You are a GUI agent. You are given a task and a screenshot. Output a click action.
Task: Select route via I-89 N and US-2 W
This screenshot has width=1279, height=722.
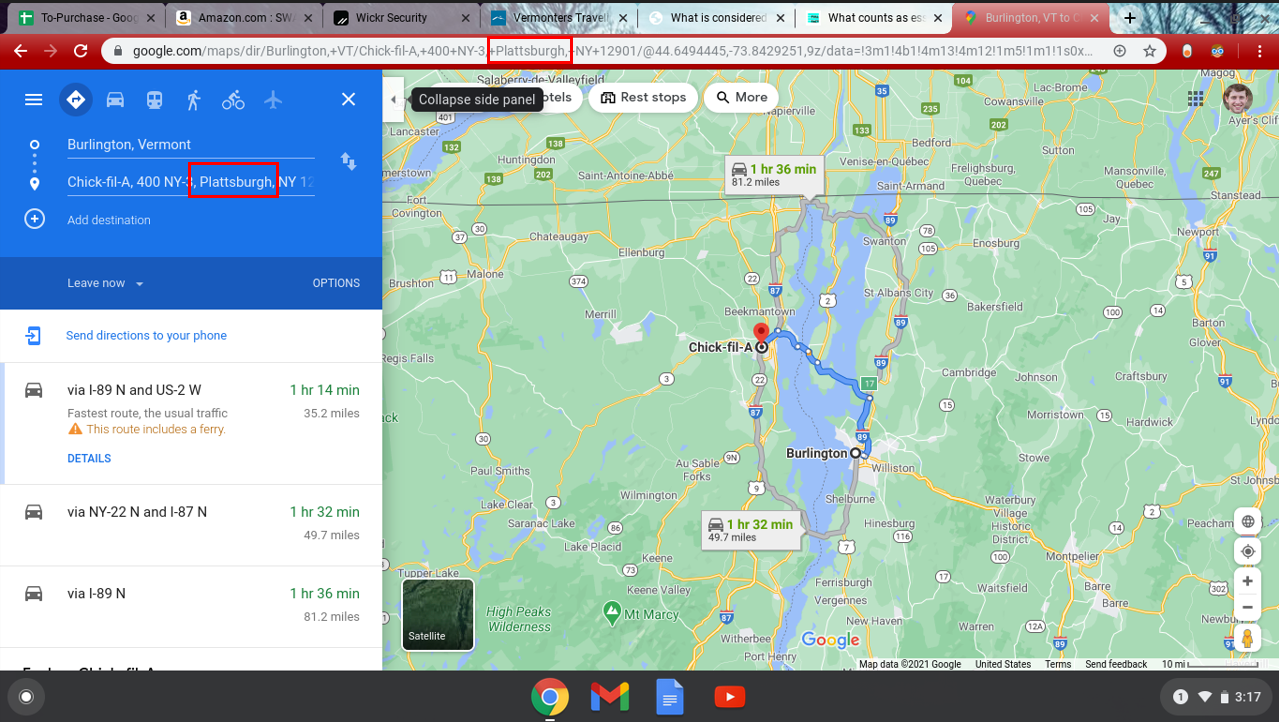tap(191, 423)
